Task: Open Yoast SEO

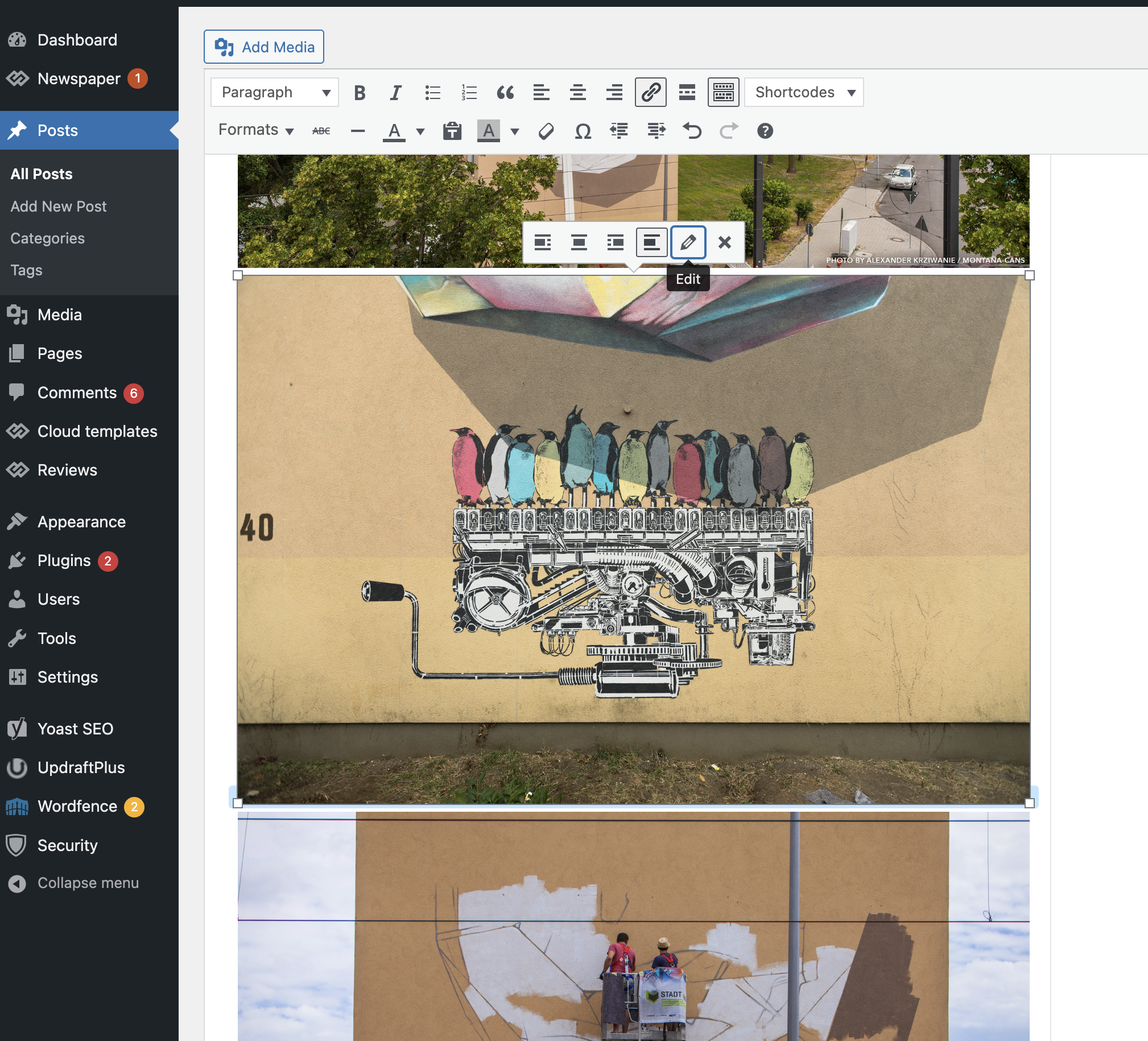Action: point(89,729)
